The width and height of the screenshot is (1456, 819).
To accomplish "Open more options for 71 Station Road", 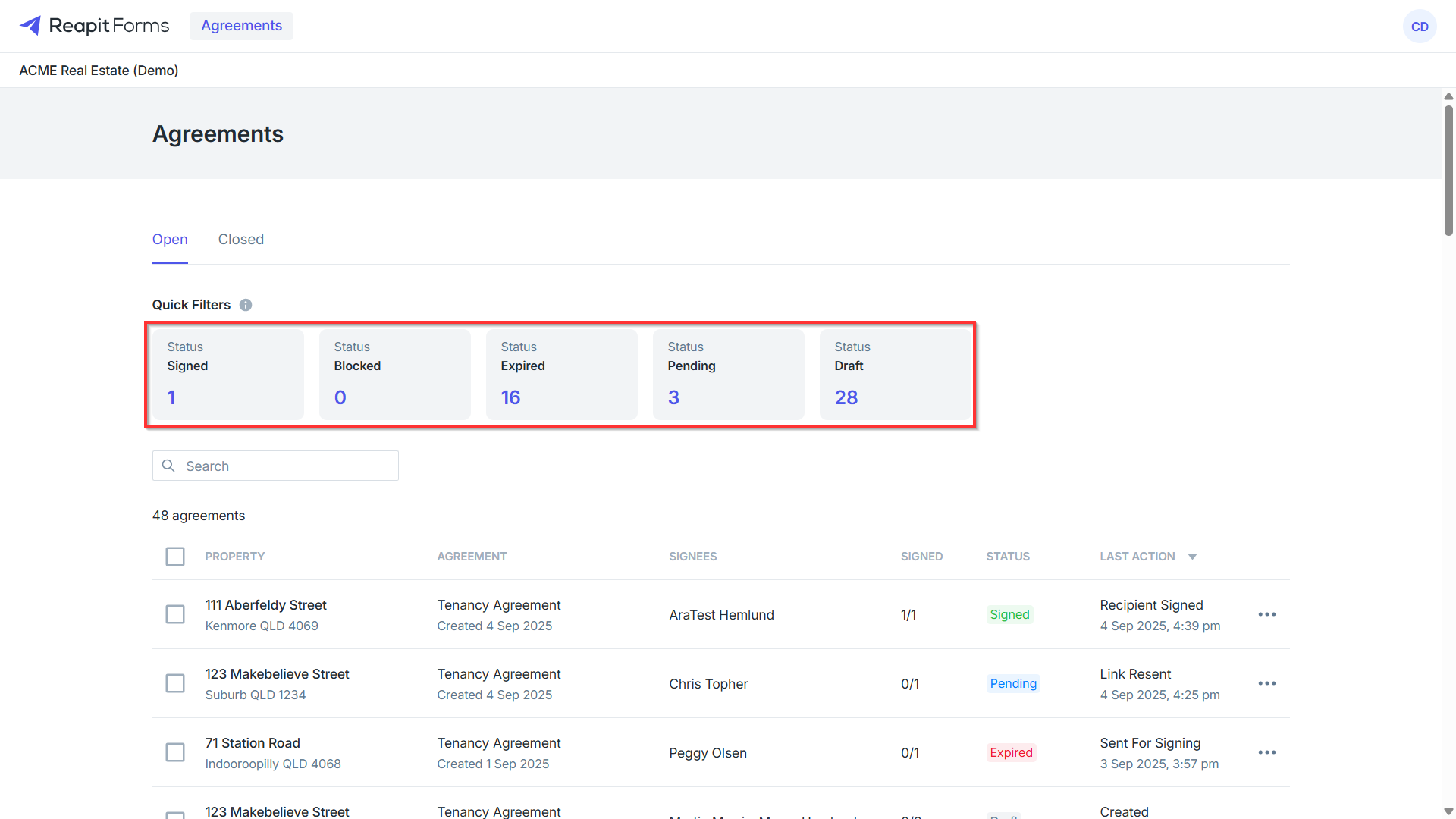I will 1267,752.
